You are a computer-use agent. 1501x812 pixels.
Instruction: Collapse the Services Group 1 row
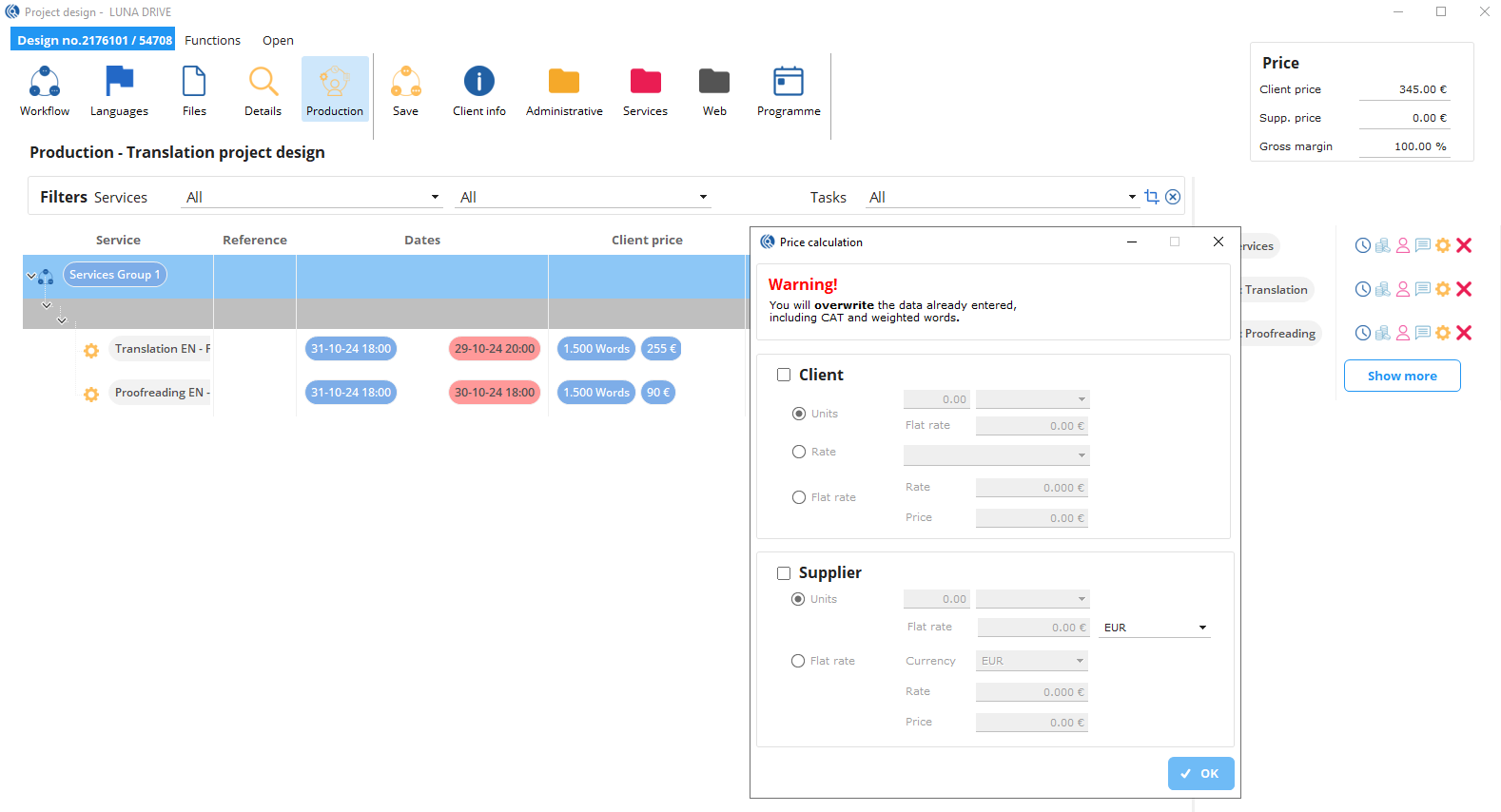[x=31, y=276]
